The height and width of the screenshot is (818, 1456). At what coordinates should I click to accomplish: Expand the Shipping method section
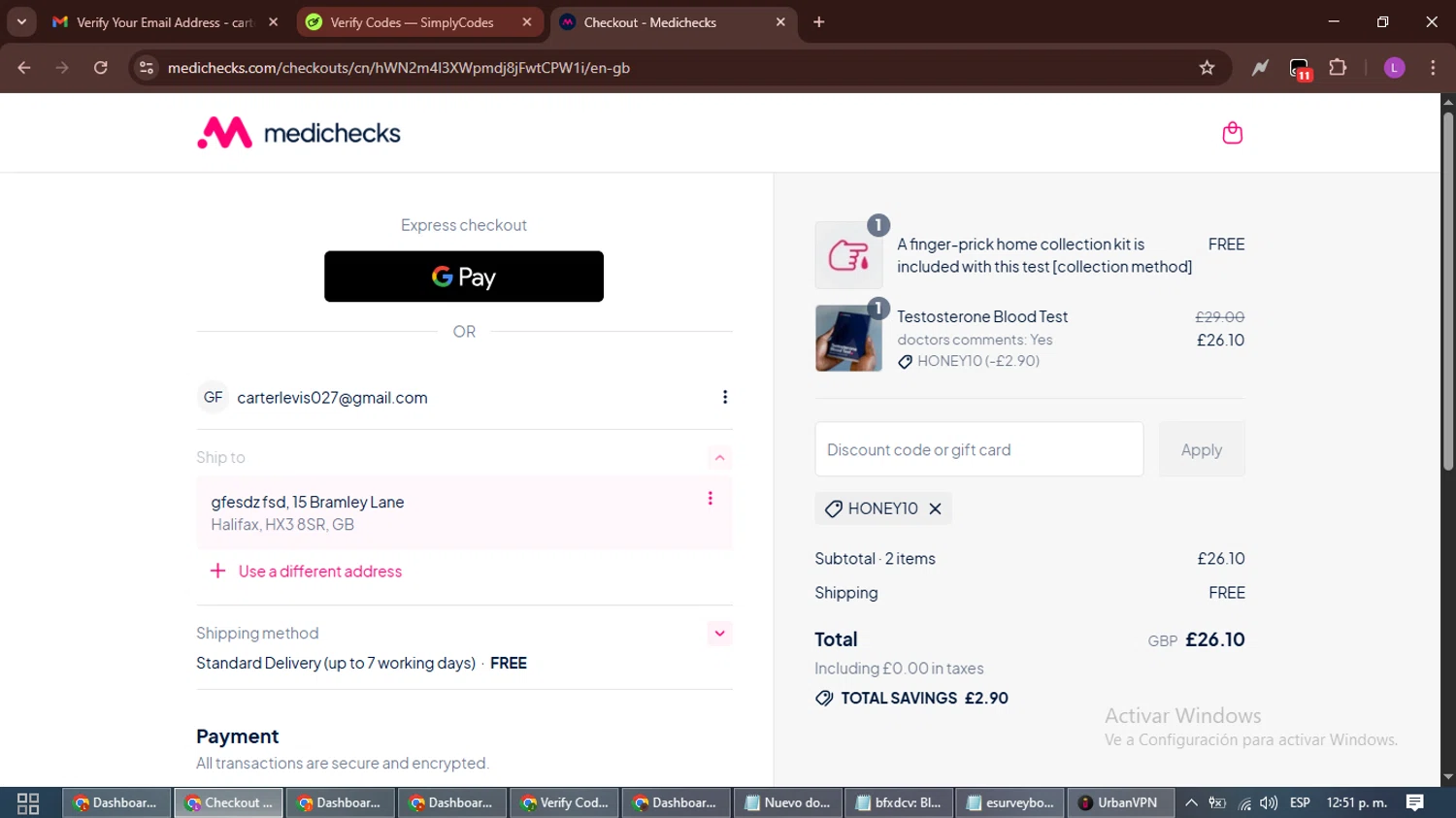pyautogui.click(x=719, y=634)
